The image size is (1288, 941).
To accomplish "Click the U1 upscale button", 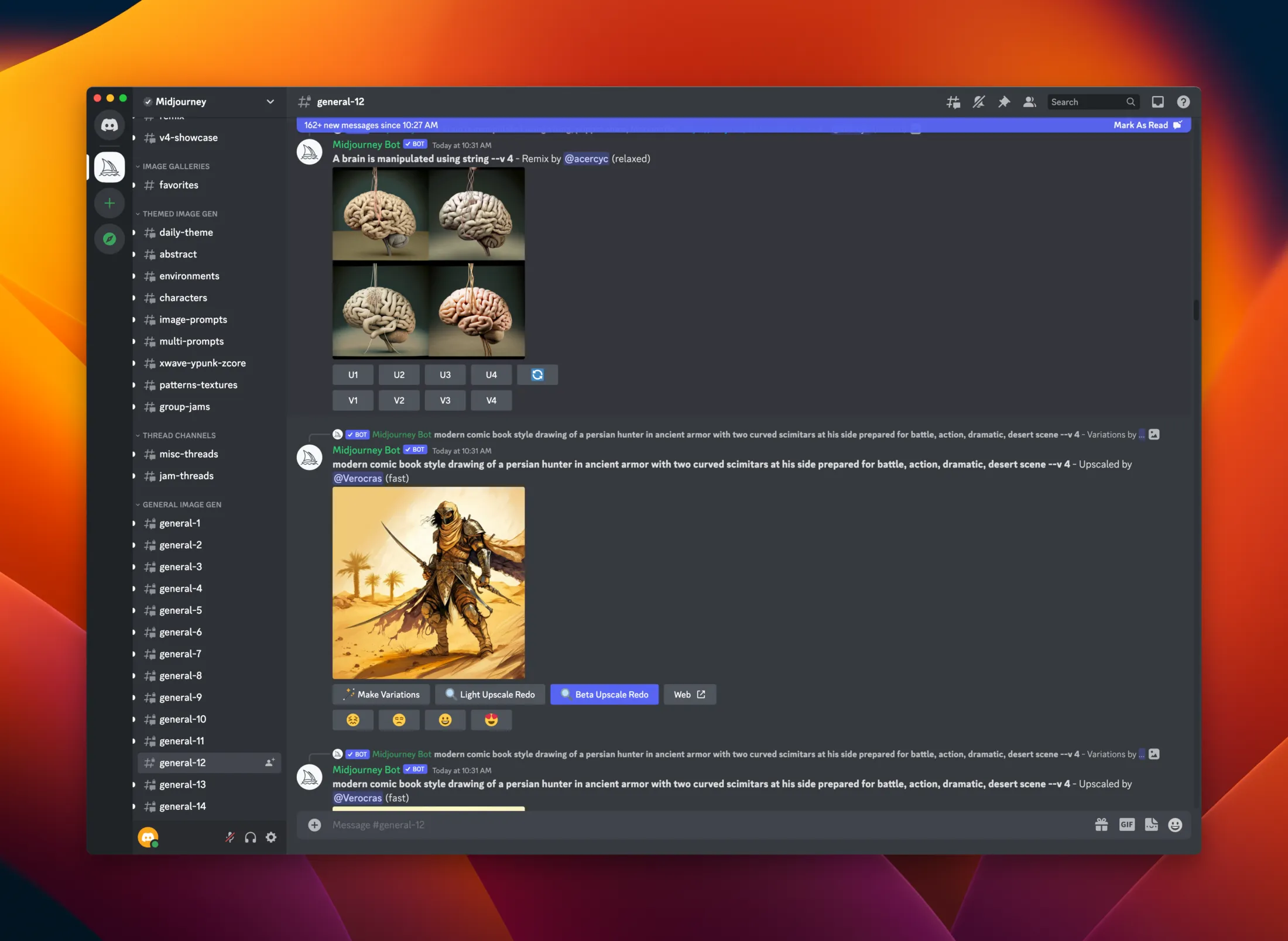I will pyautogui.click(x=352, y=375).
